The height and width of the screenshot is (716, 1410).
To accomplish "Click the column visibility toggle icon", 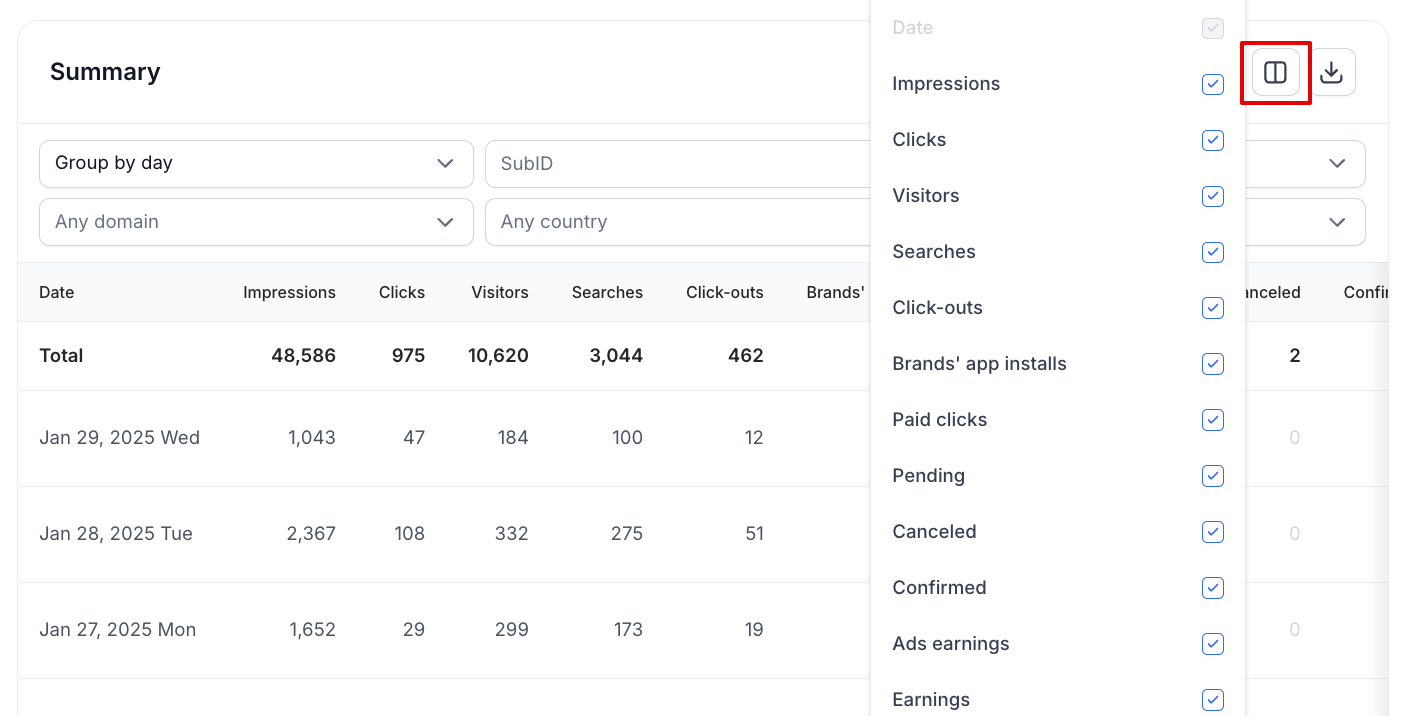I will 1275,72.
